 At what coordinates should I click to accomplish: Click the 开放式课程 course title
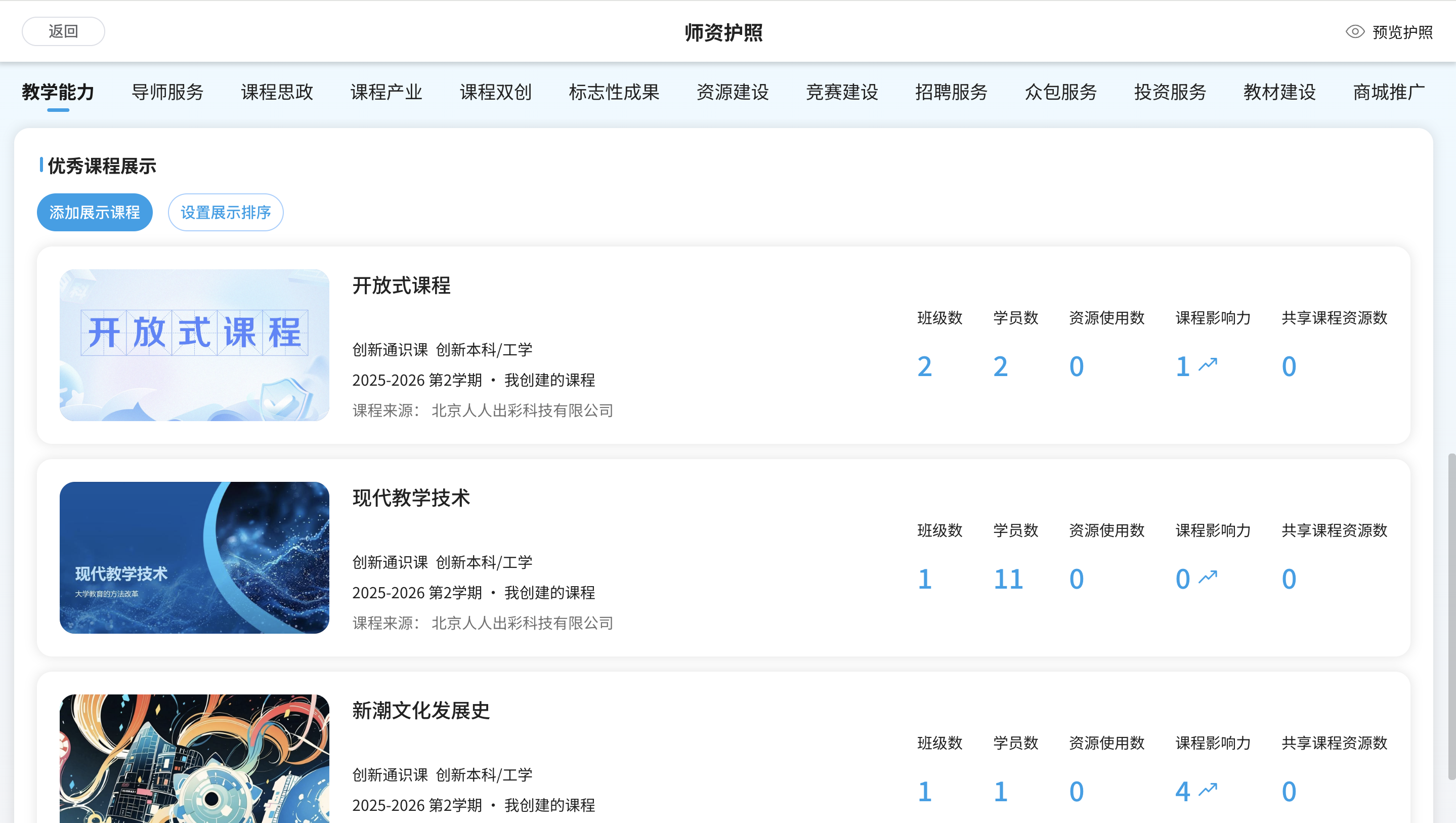tap(402, 285)
